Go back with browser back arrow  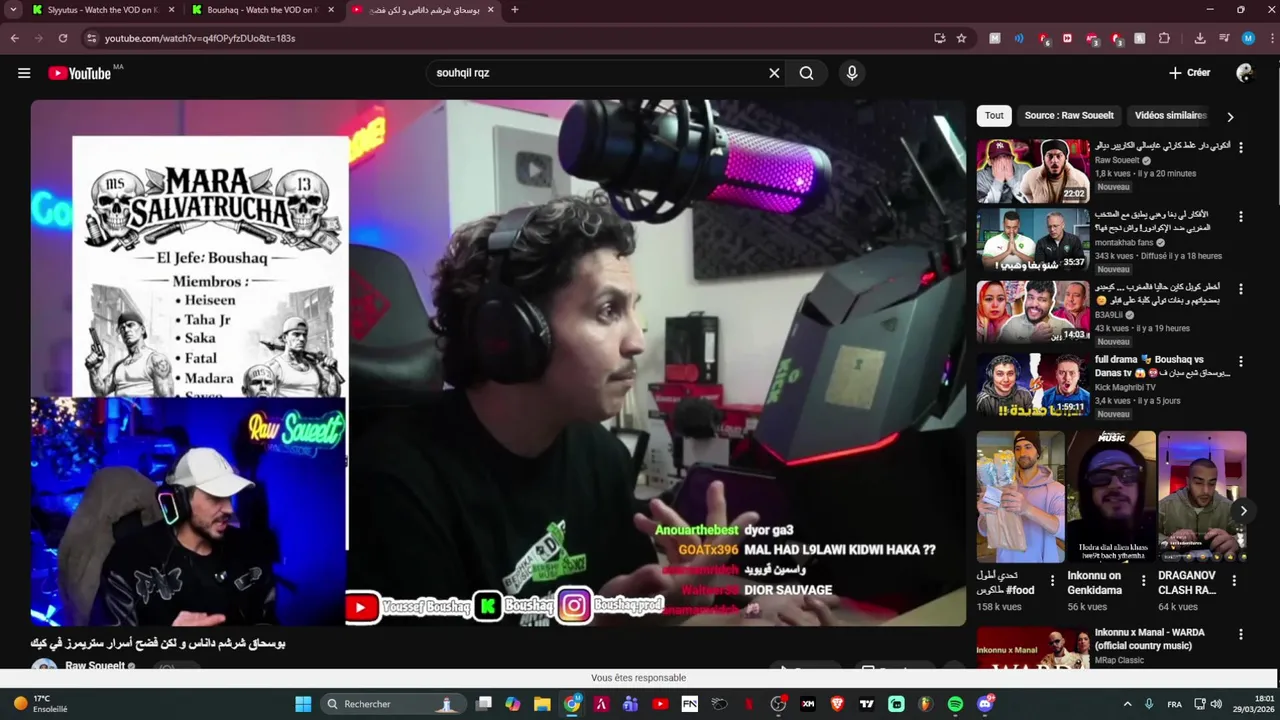click(14, 38)
